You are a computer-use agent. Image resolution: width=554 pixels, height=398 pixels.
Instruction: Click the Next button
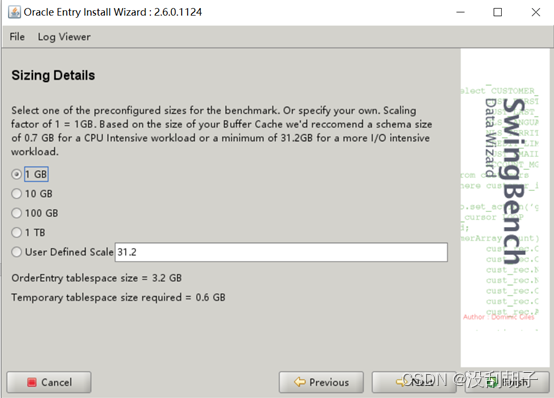point(414,382)
